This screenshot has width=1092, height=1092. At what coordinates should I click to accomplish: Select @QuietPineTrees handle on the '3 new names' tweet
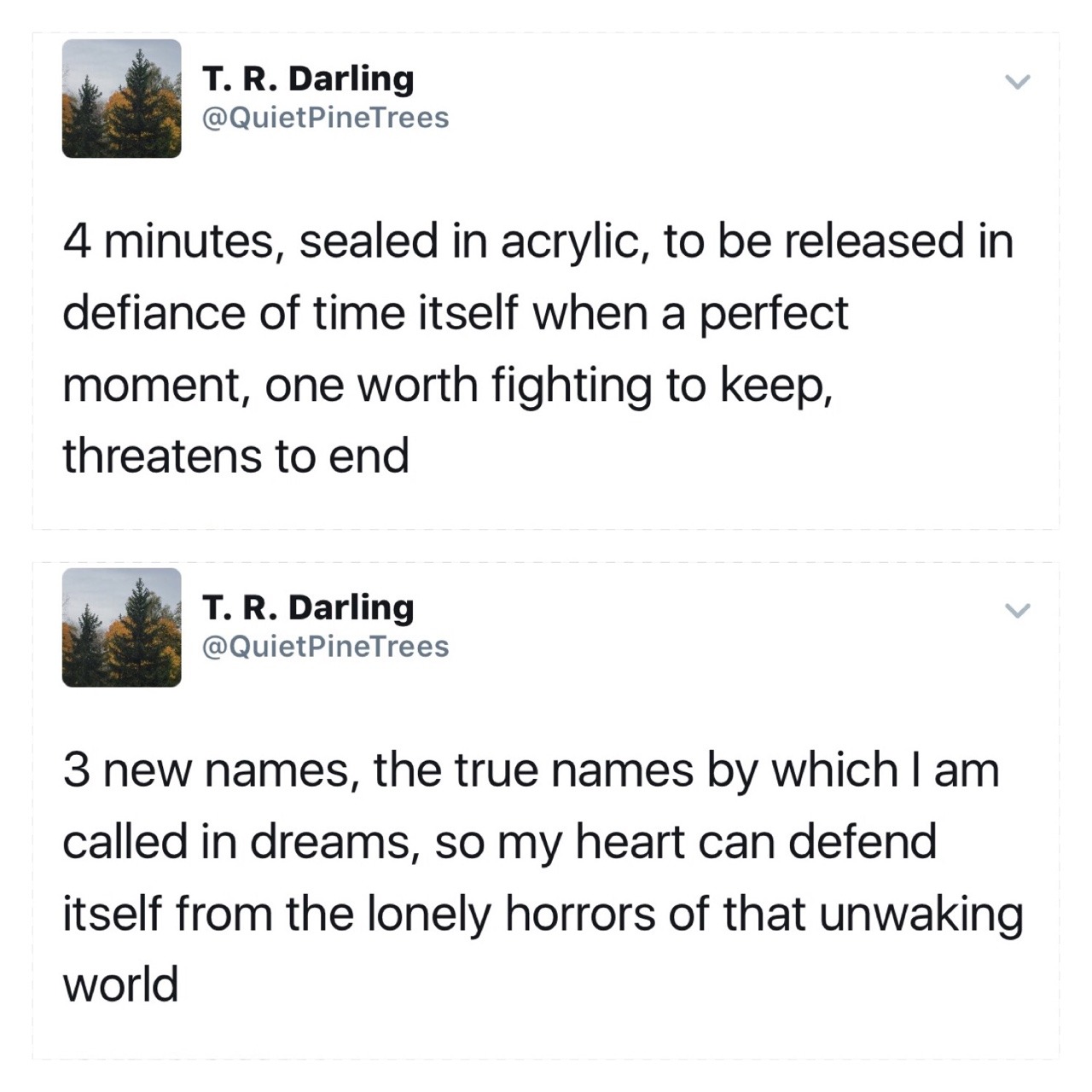tap(324, 647)
